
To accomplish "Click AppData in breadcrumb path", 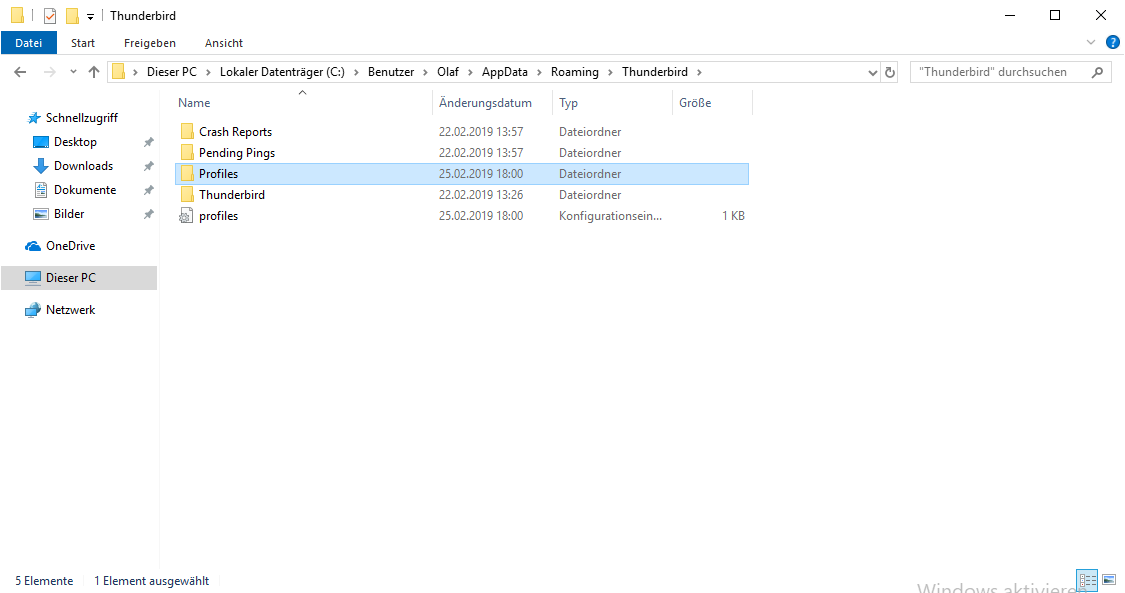I will point(504,72).
